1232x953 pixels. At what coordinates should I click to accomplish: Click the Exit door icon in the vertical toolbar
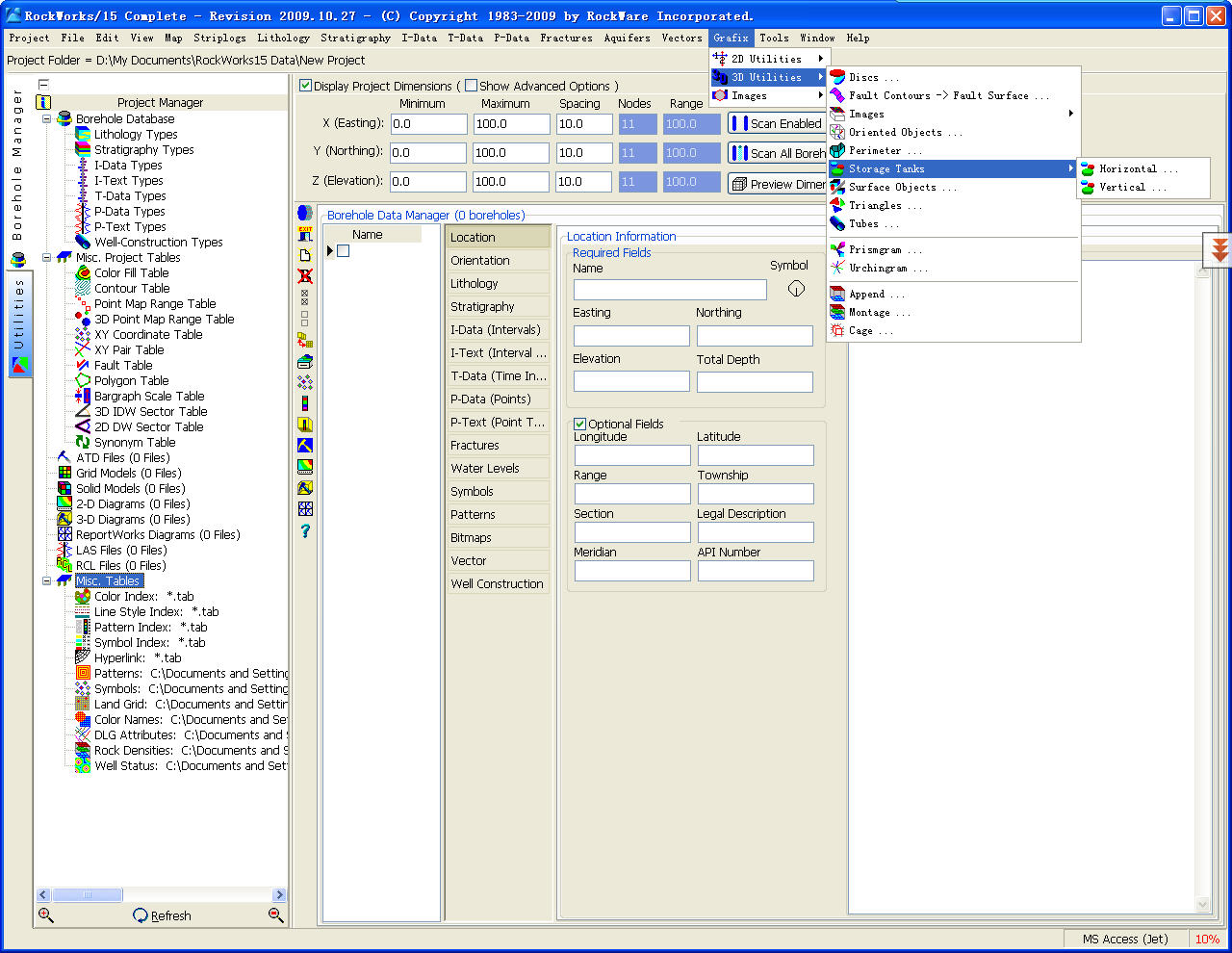click(305, 234)
